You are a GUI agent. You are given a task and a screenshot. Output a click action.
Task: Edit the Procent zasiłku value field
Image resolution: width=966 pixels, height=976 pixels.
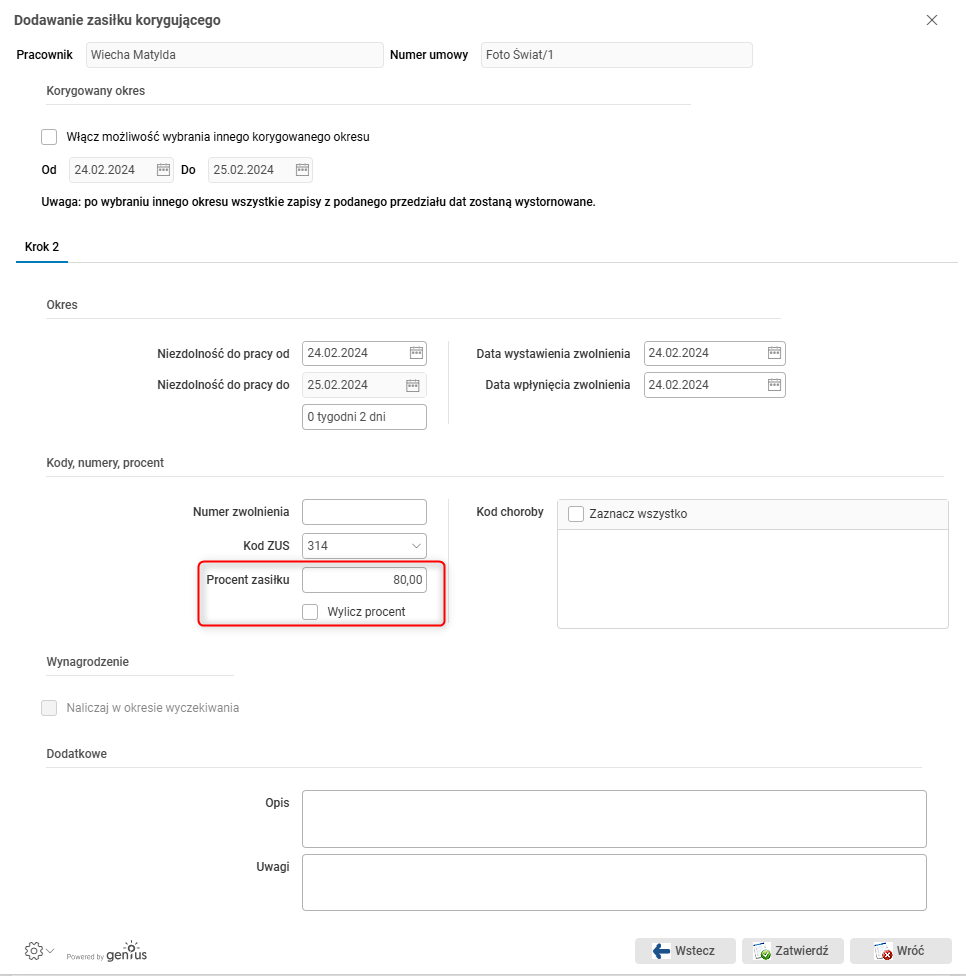pyautogui.click(x=364, y=580)
